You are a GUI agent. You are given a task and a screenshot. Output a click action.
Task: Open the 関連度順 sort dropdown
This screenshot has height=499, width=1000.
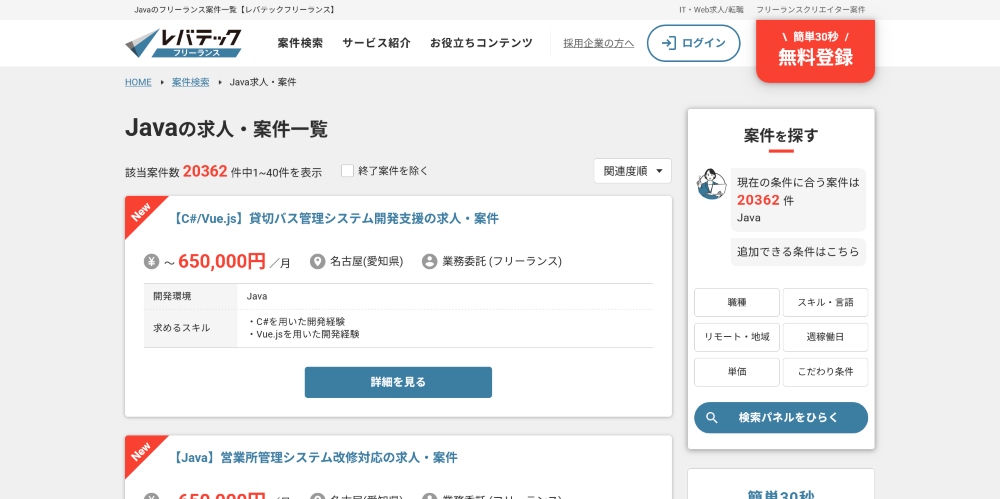tap(633, 171)
